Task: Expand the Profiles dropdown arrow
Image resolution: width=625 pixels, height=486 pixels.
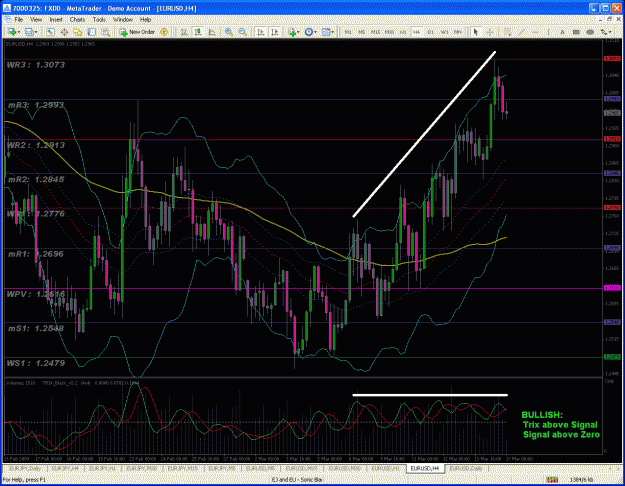Action: [36, 32]
